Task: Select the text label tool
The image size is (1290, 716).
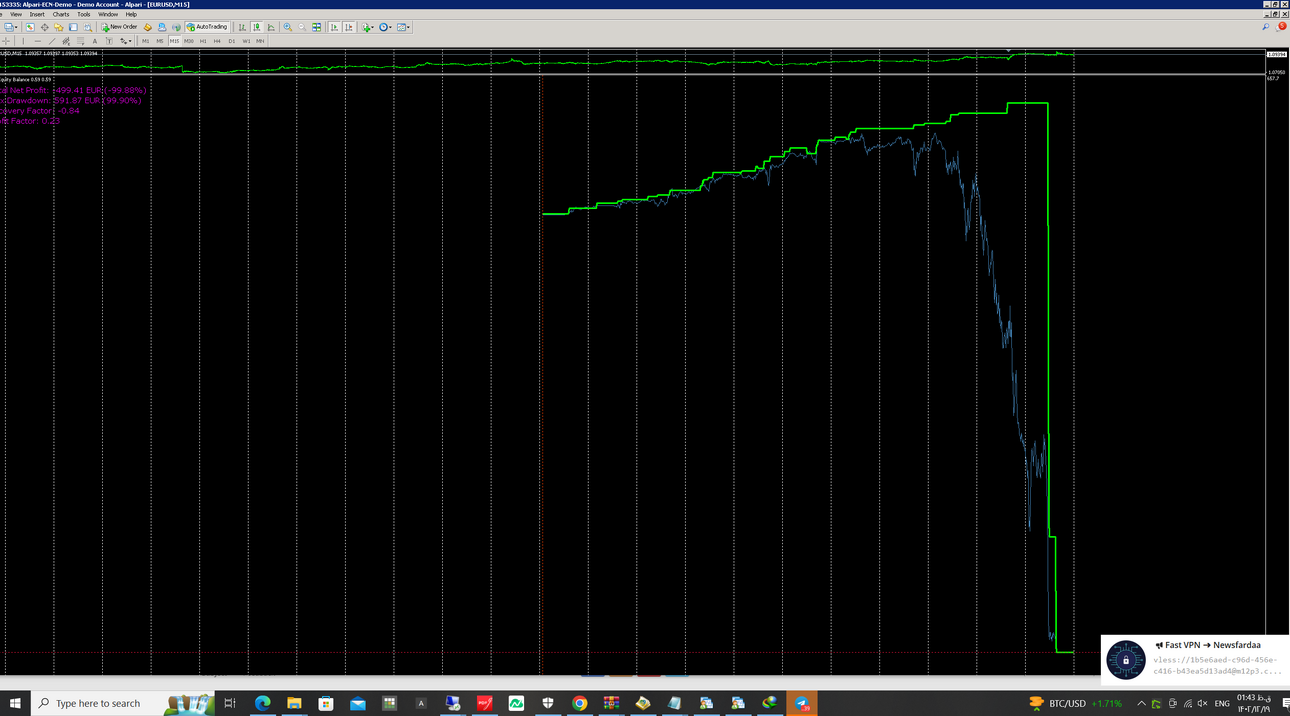Action: pos(109,41)
